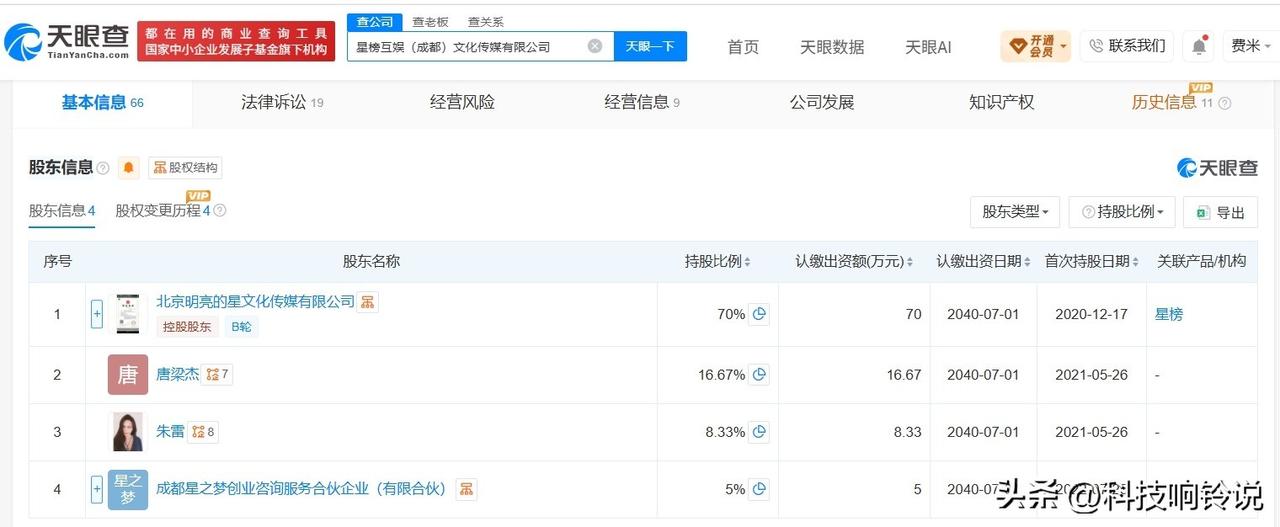Viewport: 1280px width, 527px height.
Task: Click the shareholder alert bell icon
Action: coord(128,168)
